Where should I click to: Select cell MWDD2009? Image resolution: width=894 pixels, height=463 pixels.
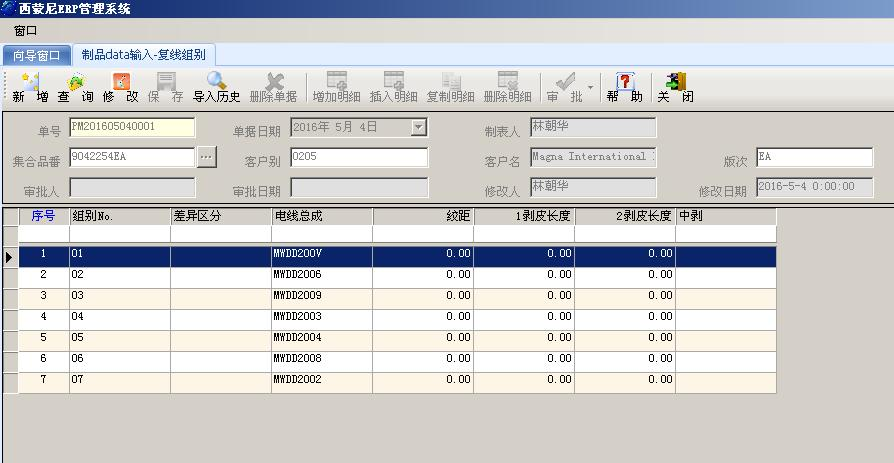(x=322, y=299)
